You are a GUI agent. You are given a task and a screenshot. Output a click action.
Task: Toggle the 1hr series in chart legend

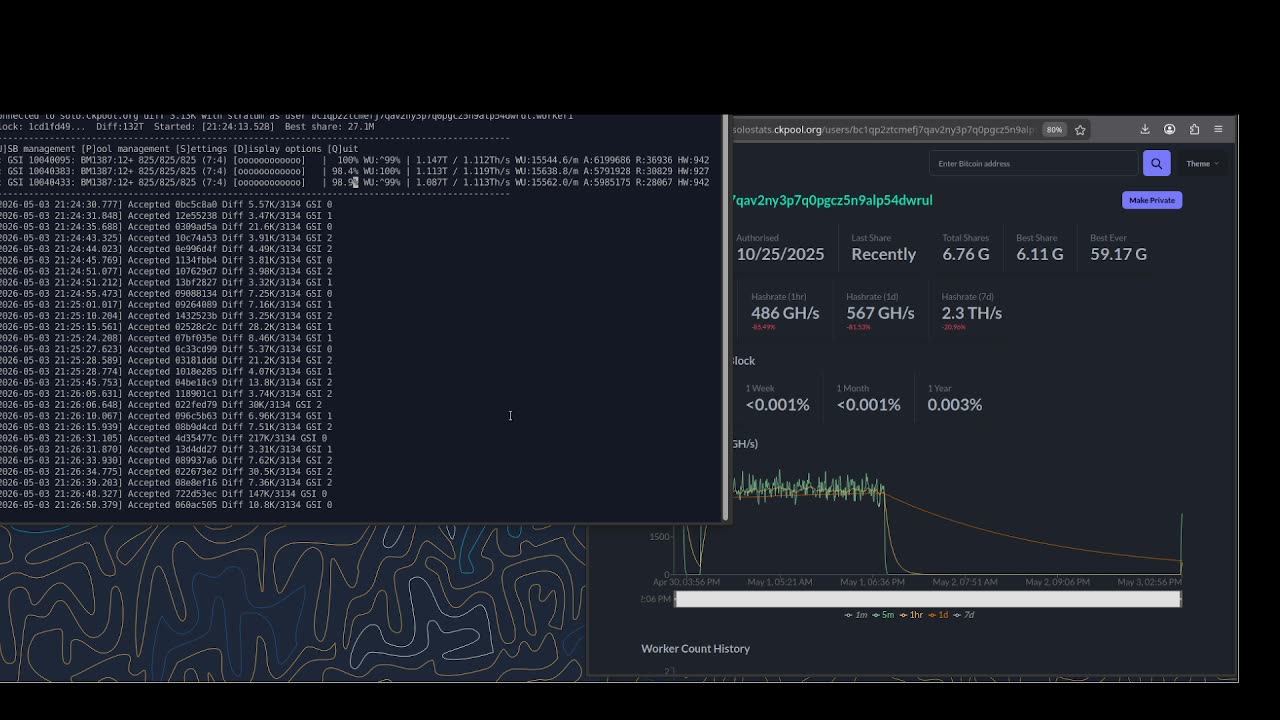click(x=911, y=615)
